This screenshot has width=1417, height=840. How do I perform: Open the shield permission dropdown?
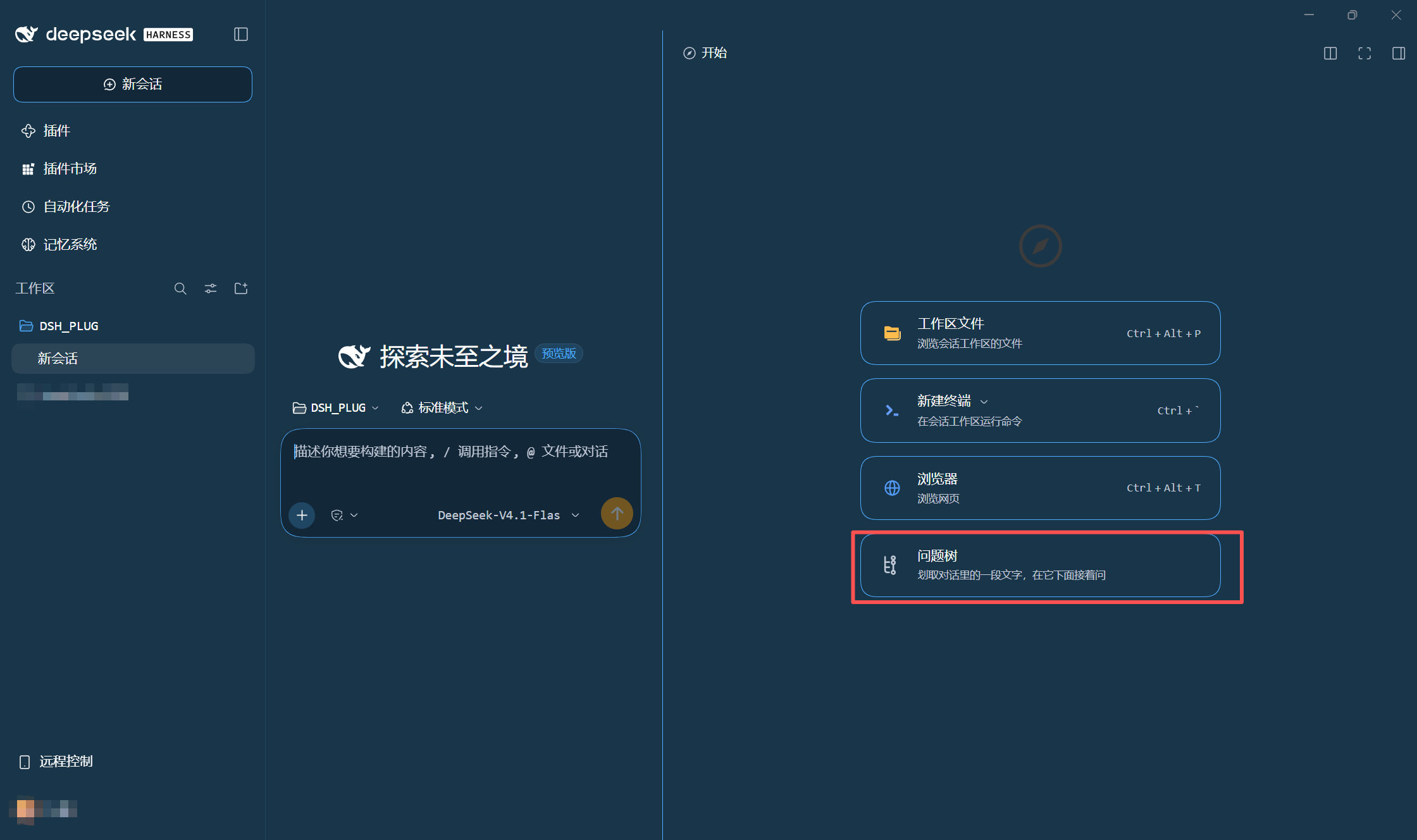coord(345,515)
